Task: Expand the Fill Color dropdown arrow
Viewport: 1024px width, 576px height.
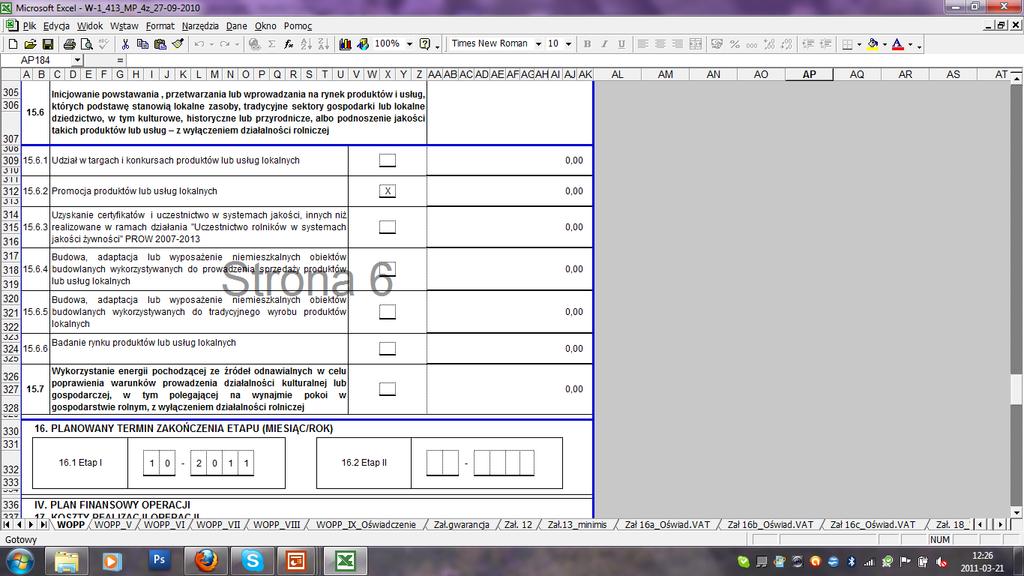Action: pyautogui.click(x=885, y=44)
